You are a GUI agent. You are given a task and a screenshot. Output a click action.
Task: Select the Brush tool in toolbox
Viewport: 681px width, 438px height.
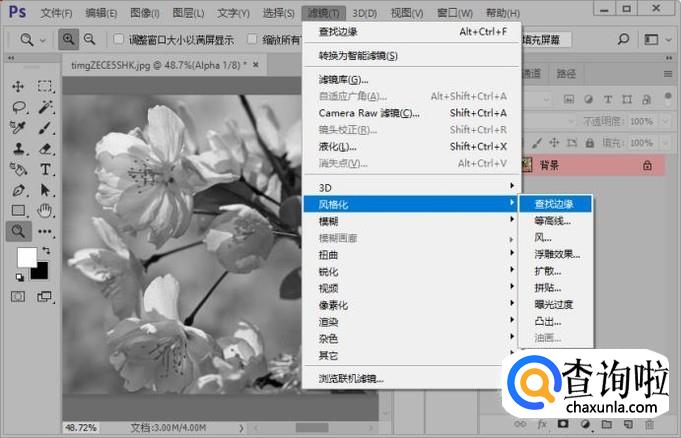[x=45, y=128]
